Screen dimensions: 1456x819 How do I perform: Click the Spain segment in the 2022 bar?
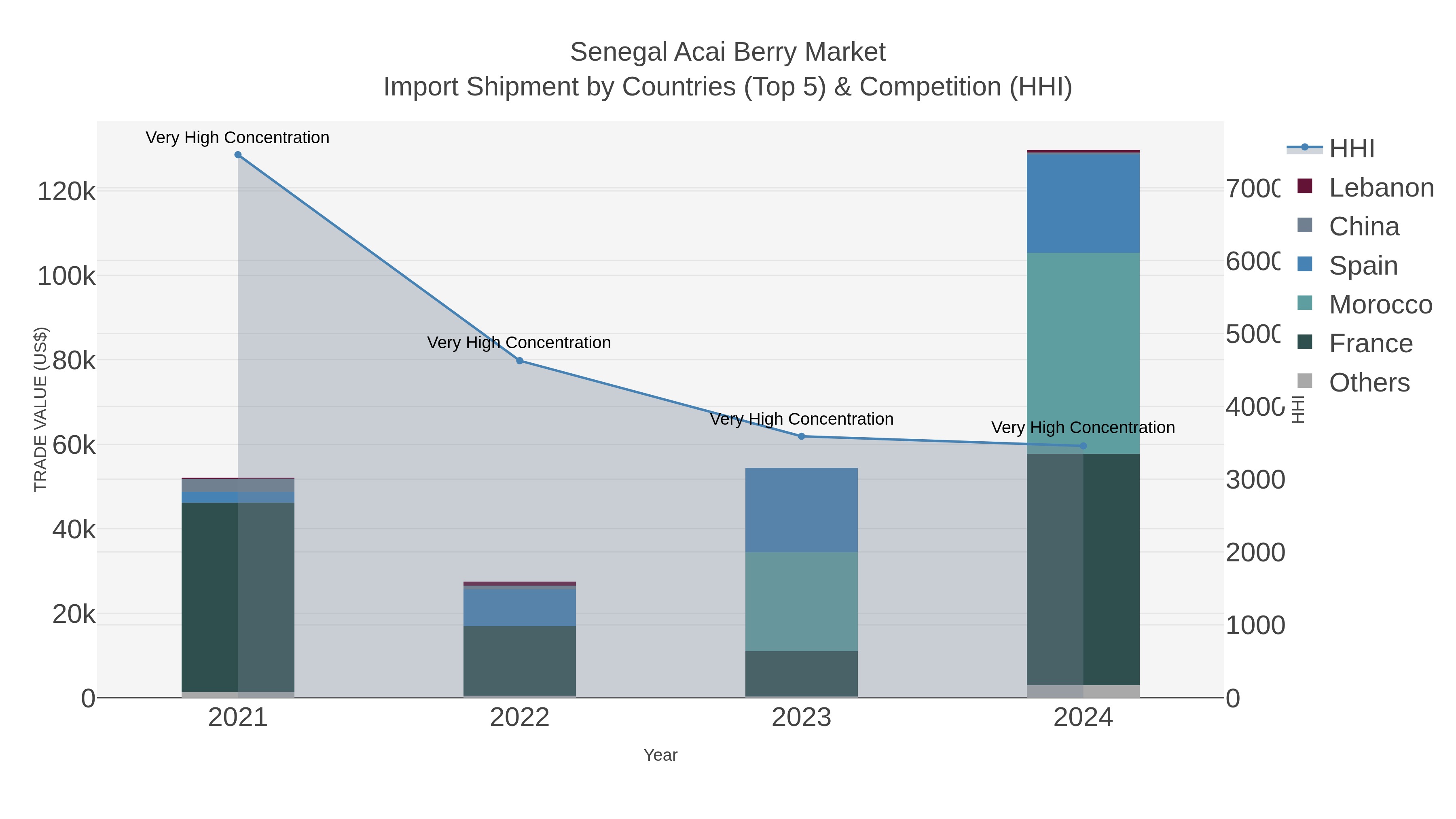(x=519, y=607)
